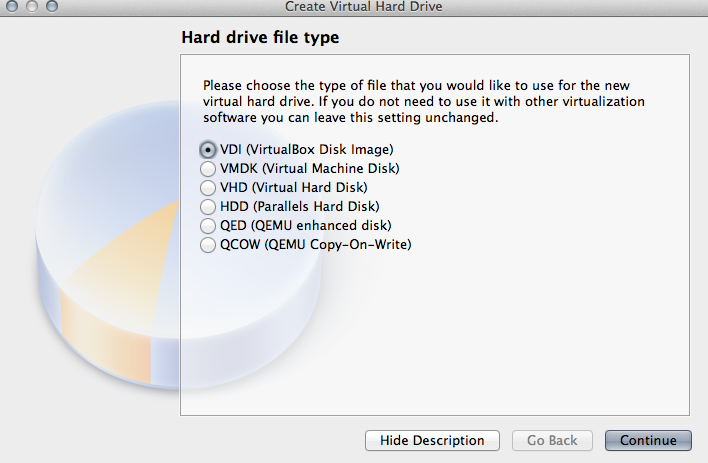Click the 'Hard drive file type' heading

point(260,39)
